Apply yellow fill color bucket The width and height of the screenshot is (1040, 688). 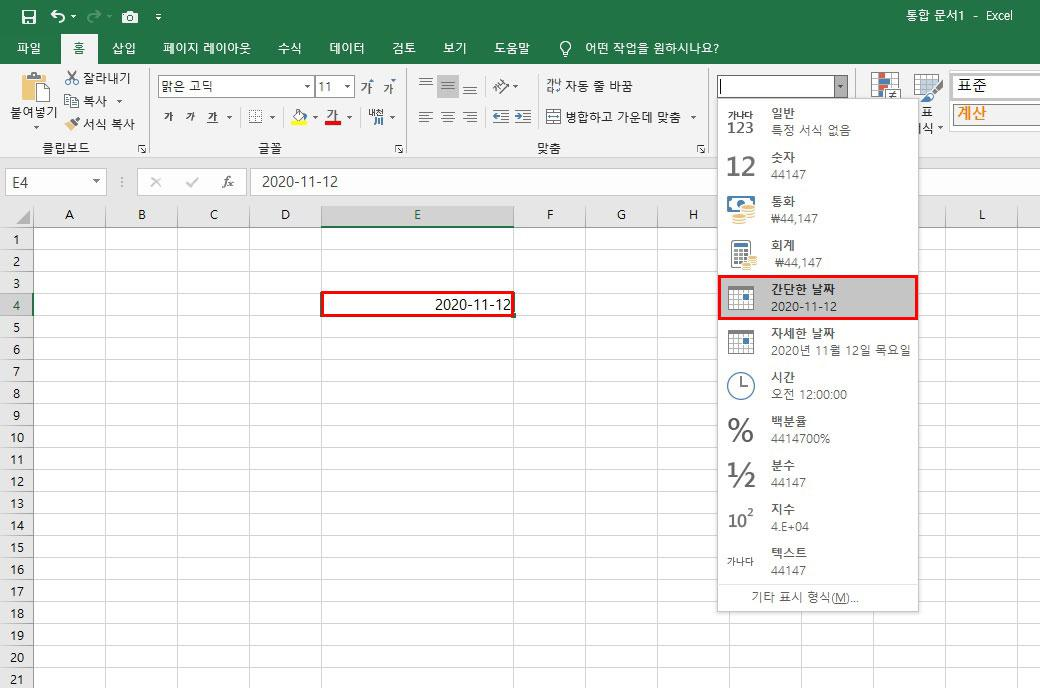click(299, 117)
